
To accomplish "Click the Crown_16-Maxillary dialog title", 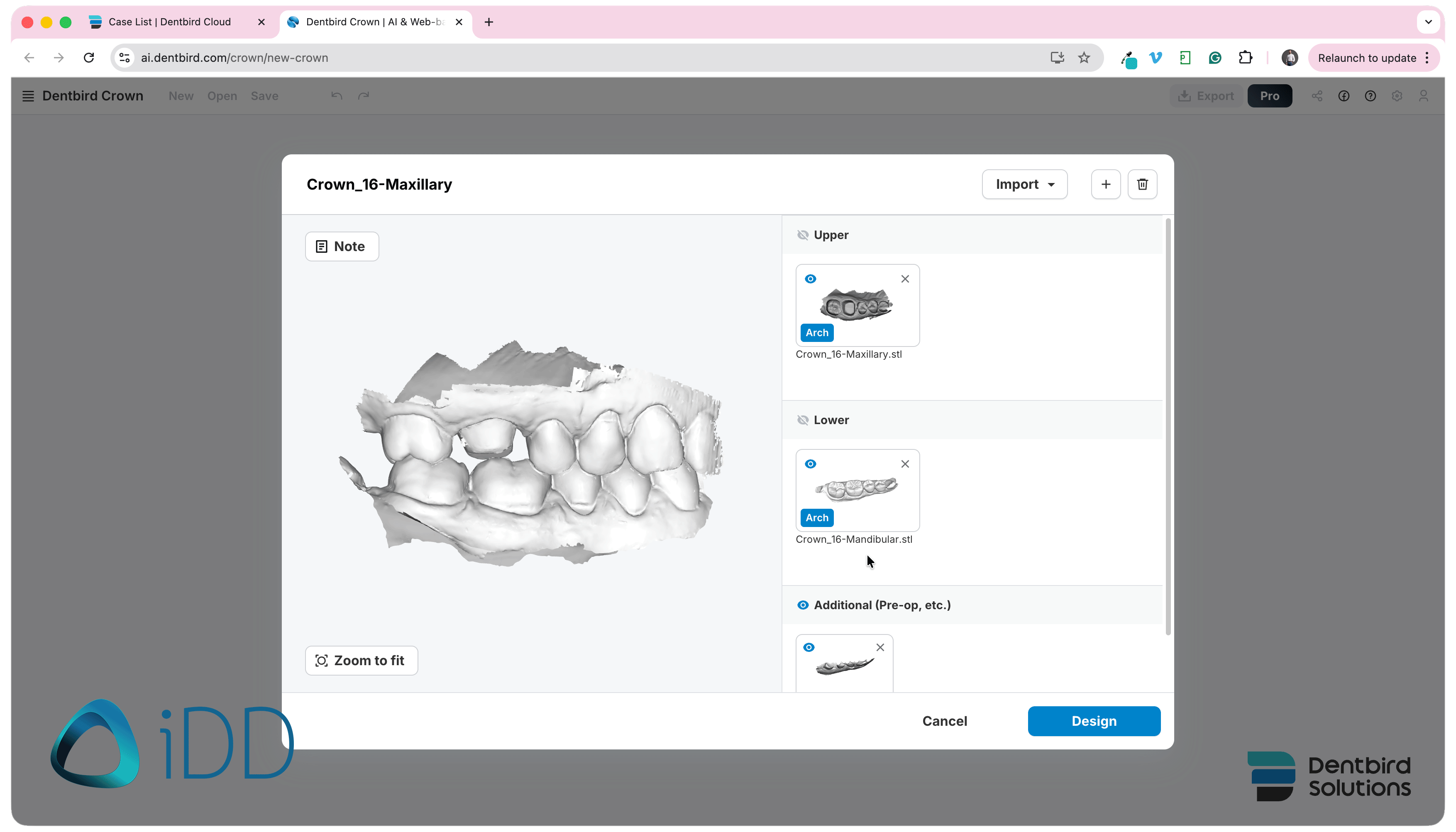I will click(379, 184).
